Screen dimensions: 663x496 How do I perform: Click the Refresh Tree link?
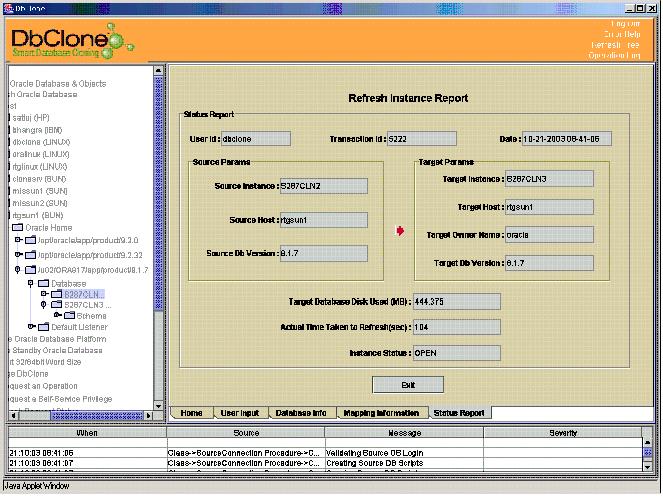coord(615,45)
